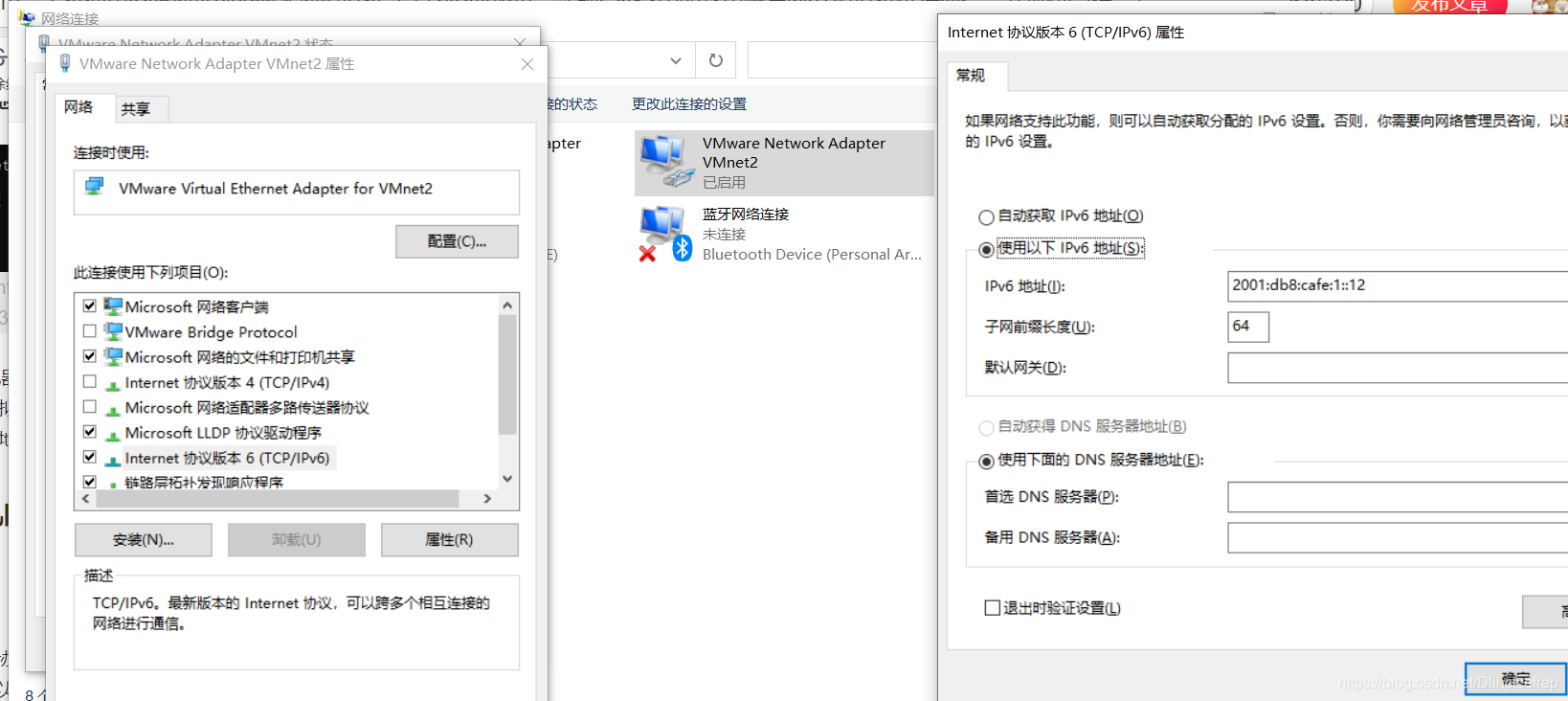
Task: Click 子网前缀长度 input field
Action: pyautogui.click(x=1248, y=327)
